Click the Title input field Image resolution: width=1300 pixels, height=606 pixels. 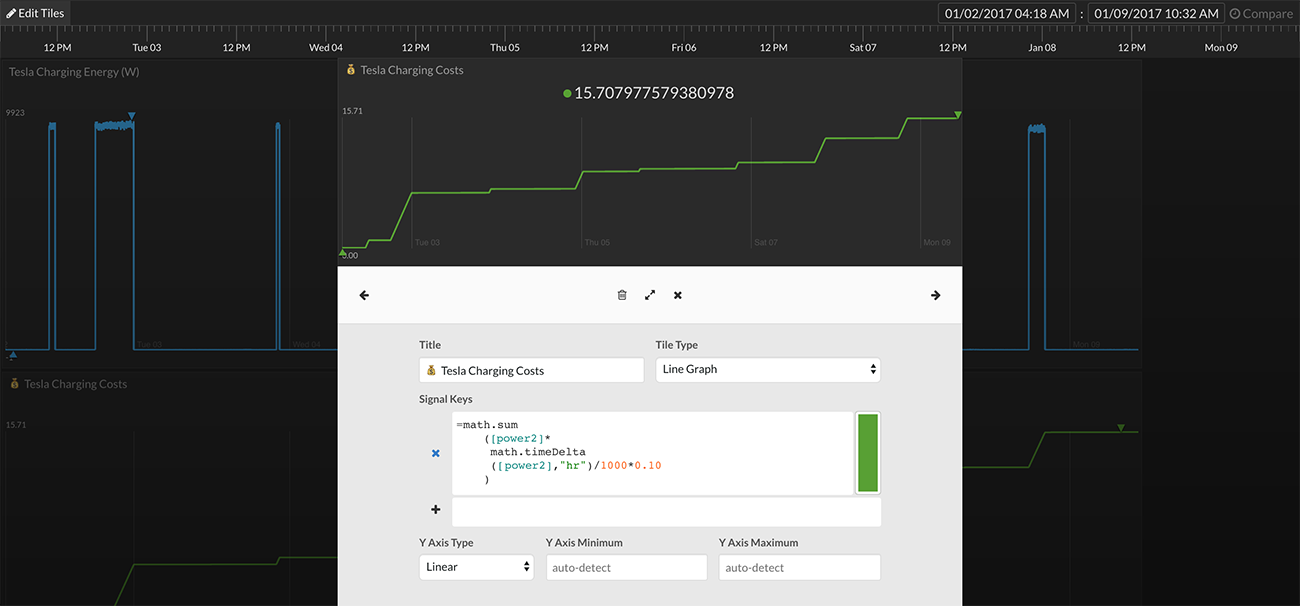(x=531, y=370)
